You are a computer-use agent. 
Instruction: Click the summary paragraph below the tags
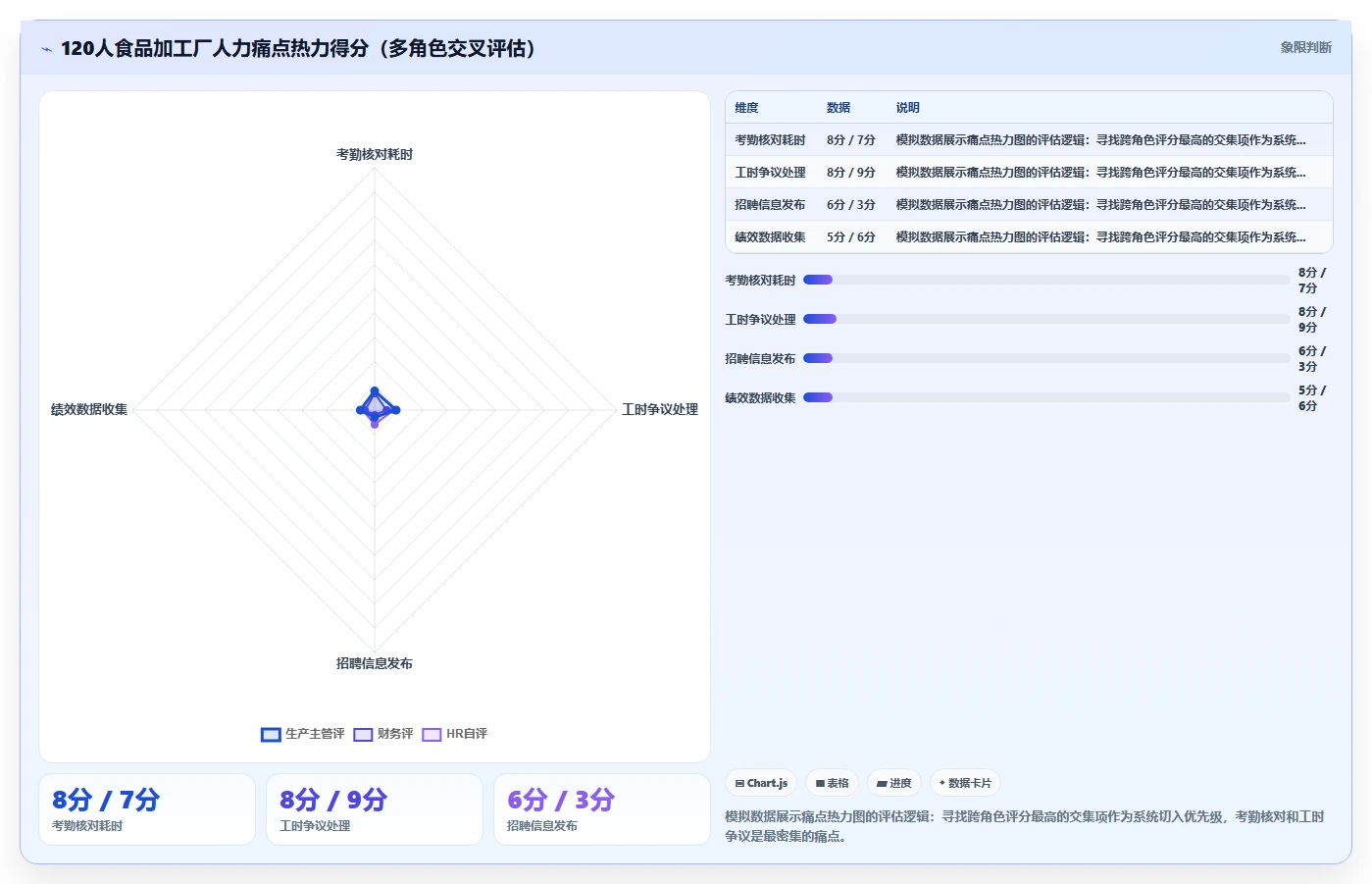tap(1025, 826)
